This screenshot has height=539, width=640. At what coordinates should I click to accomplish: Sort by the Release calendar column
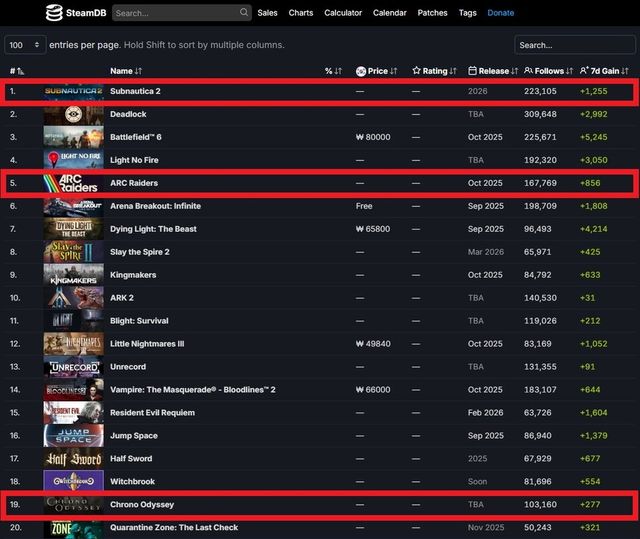point(491,71)
